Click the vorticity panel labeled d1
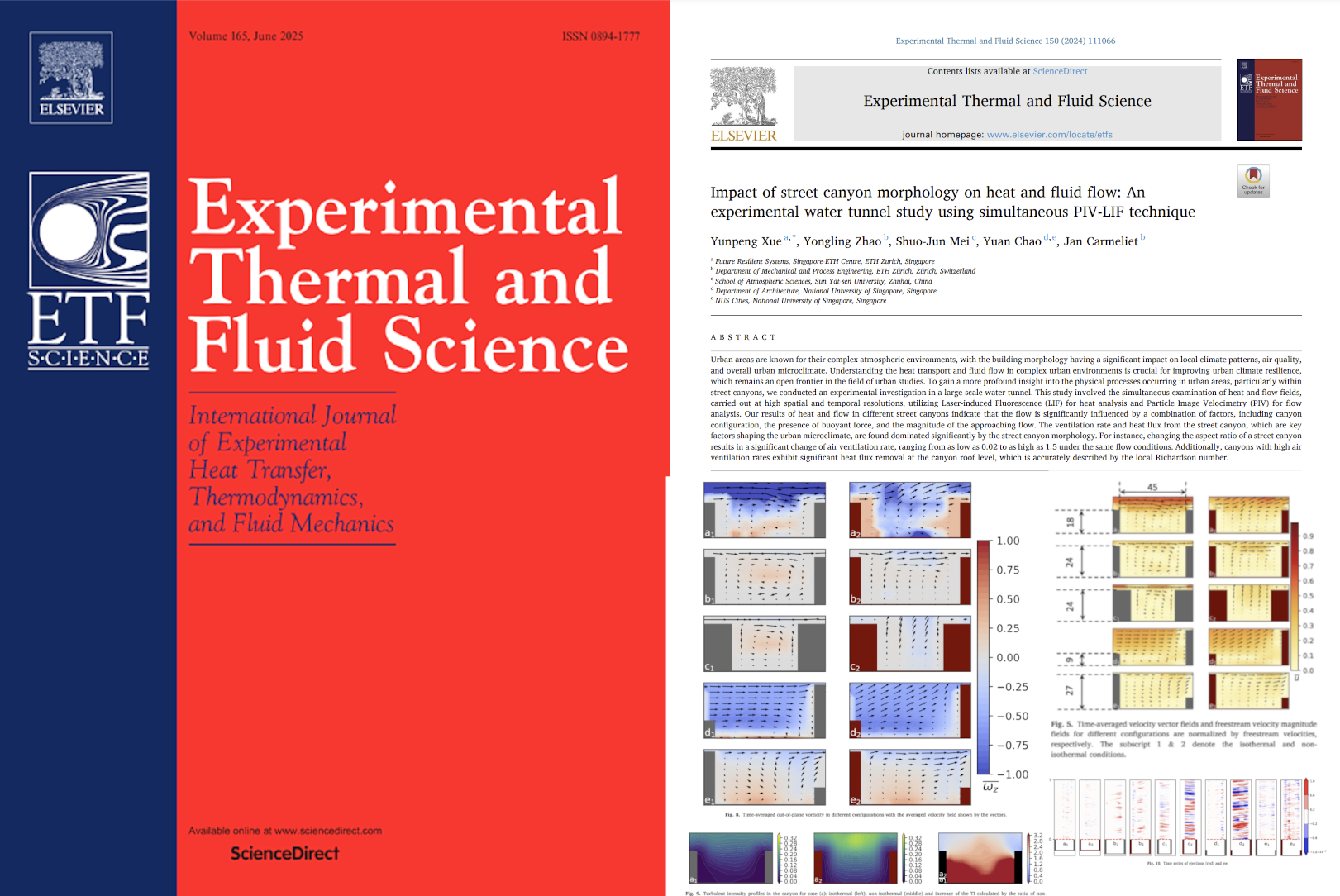1340x896 pixels. click(x=765, y=710)
